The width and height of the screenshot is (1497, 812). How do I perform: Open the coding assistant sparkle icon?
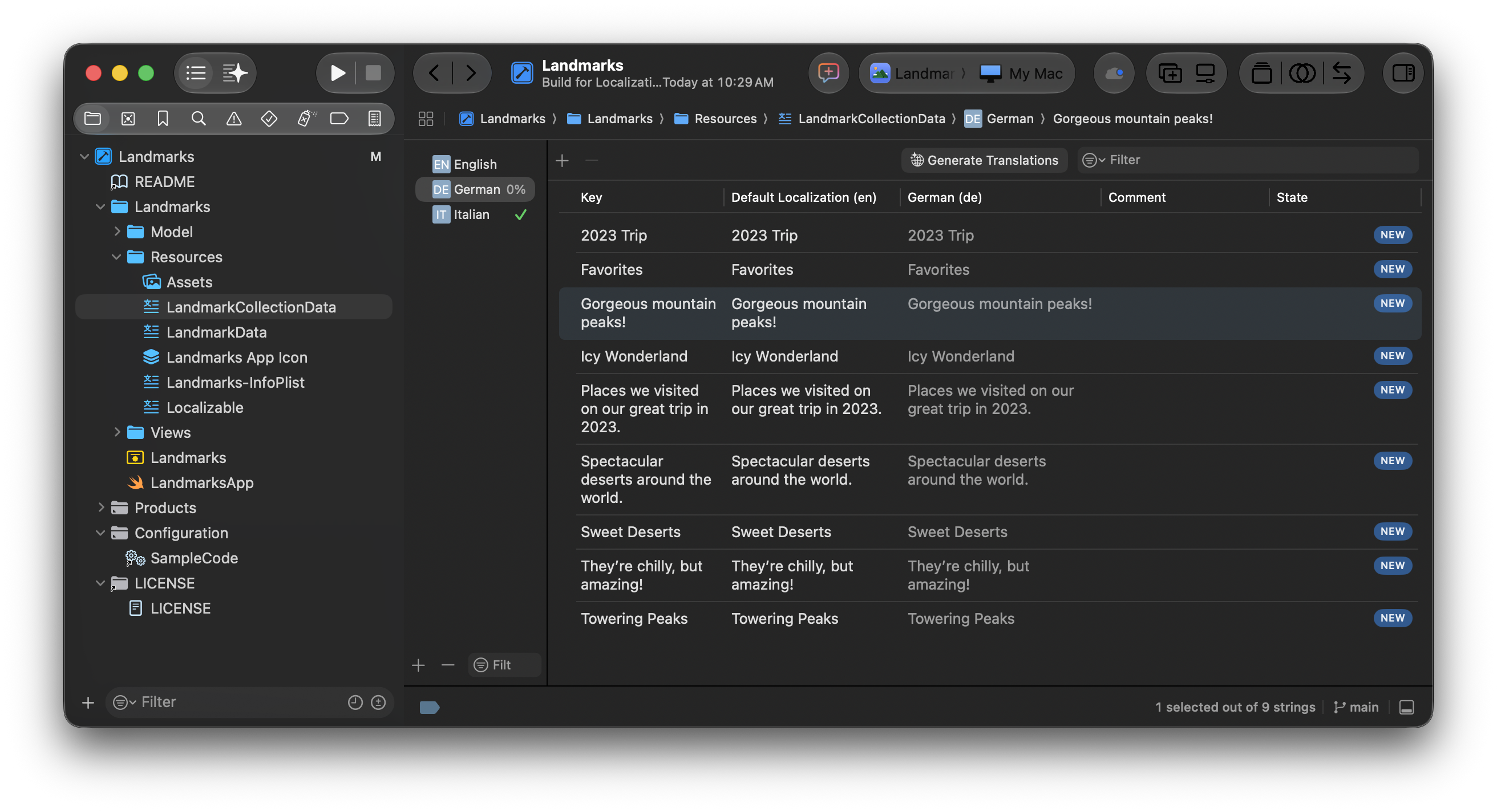(x=235, y=73)
